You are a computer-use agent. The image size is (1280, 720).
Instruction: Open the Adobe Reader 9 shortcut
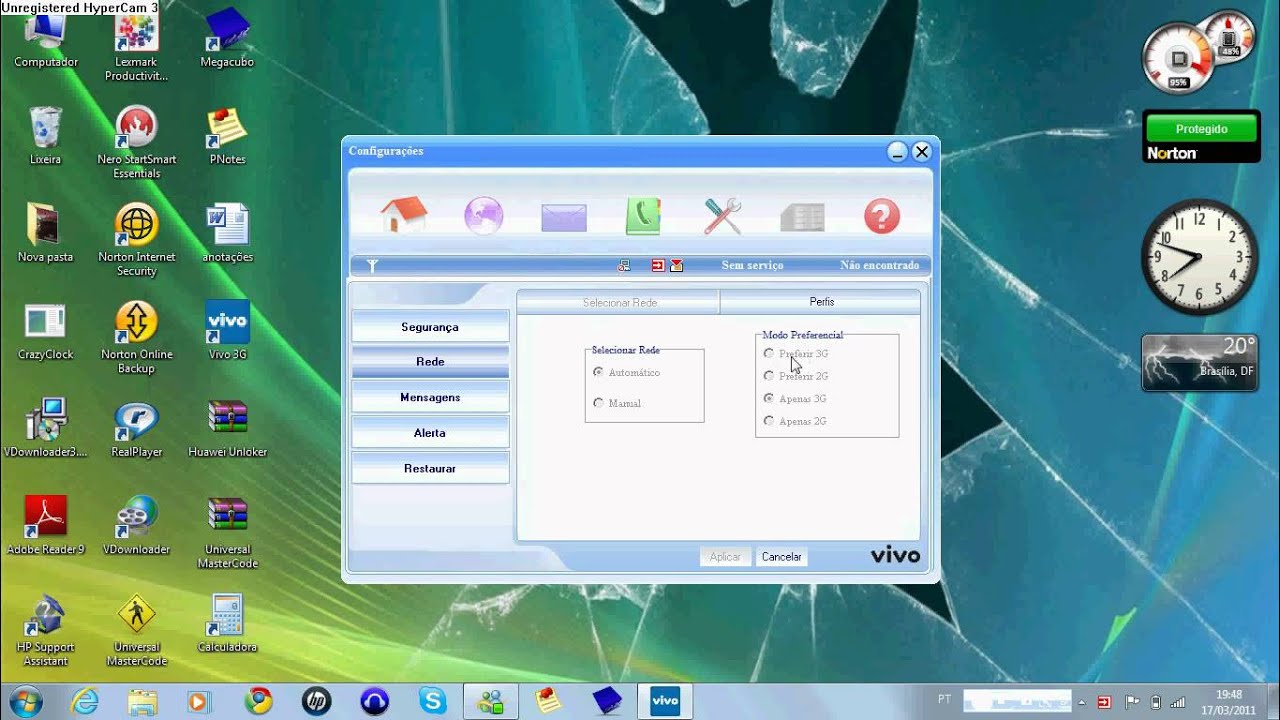[46, 527]
